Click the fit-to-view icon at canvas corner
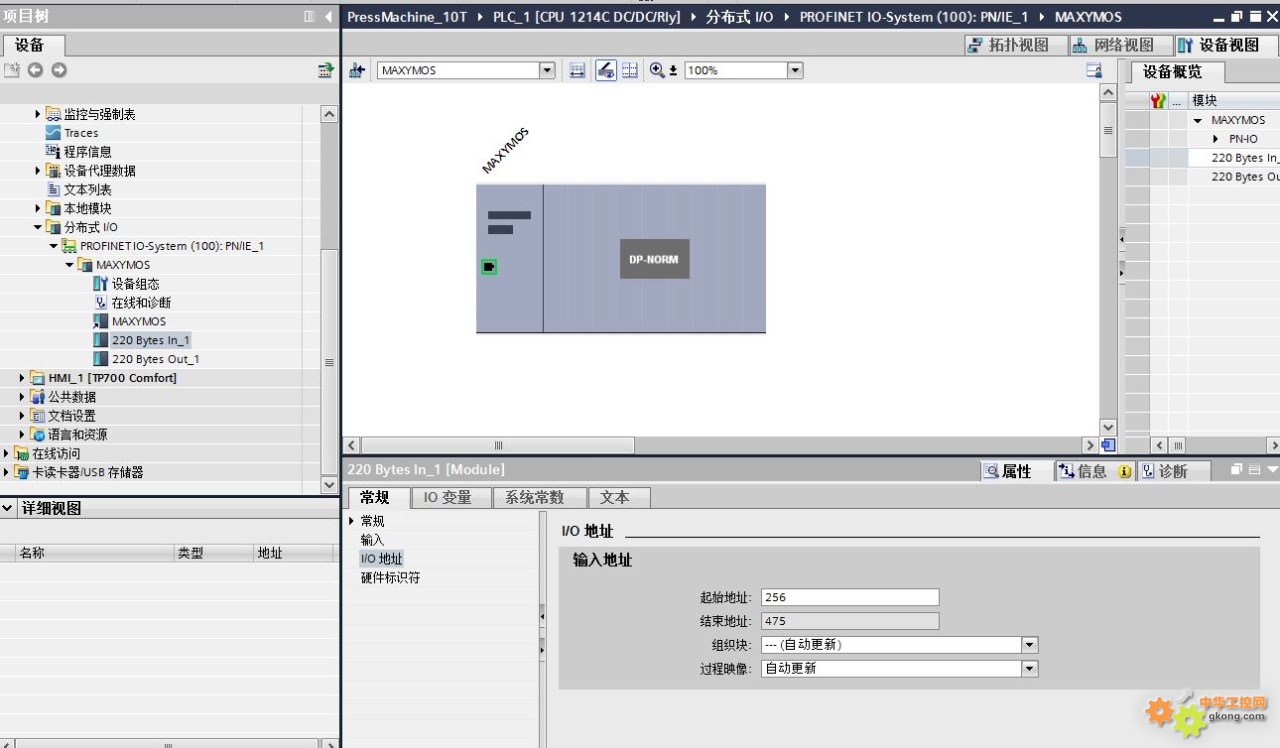This screenshot has height=748, width=1280. tap(1108, 445)
